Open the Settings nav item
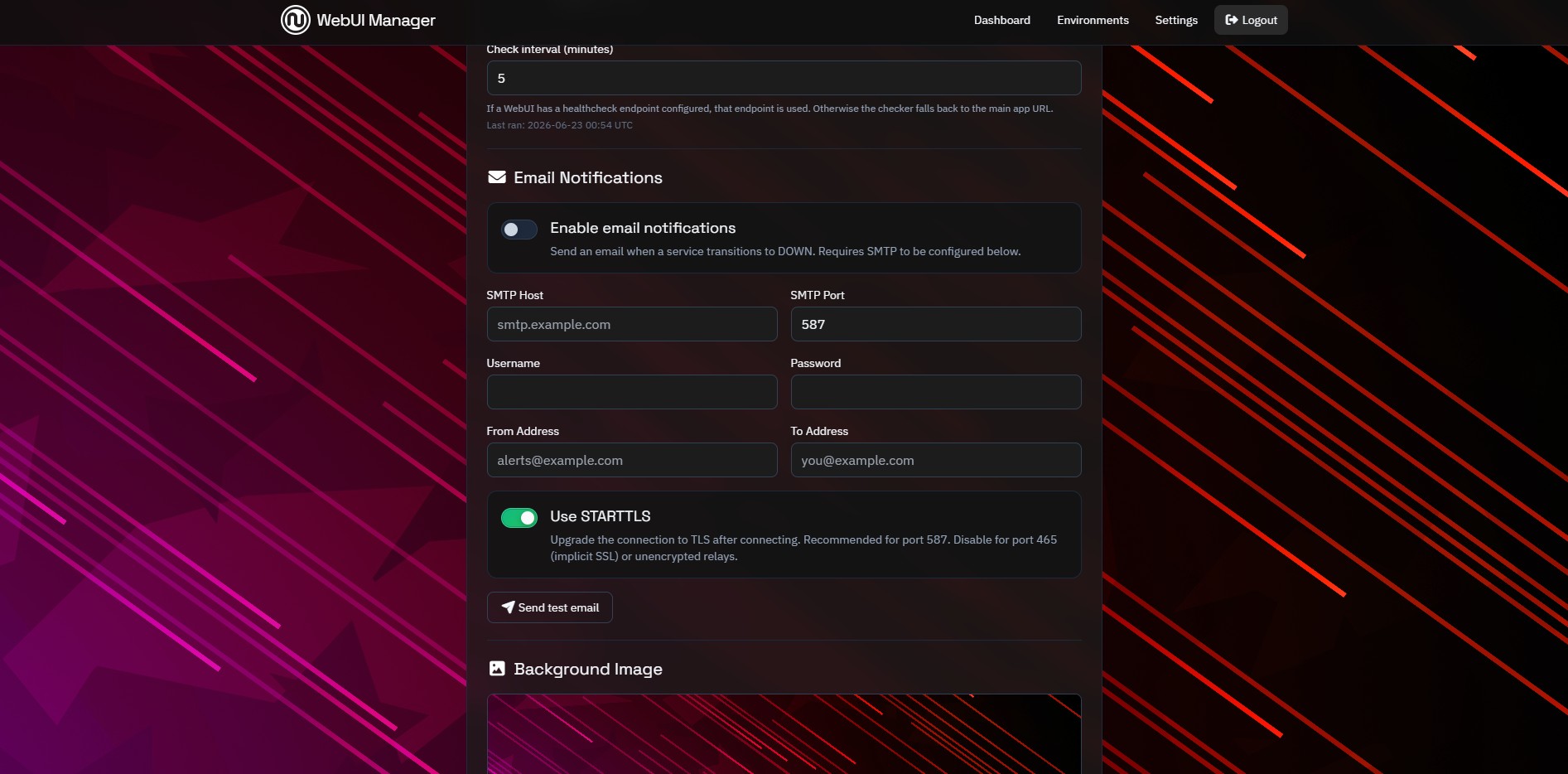This screenshot has width=1568, height=774. (1176, 20)
